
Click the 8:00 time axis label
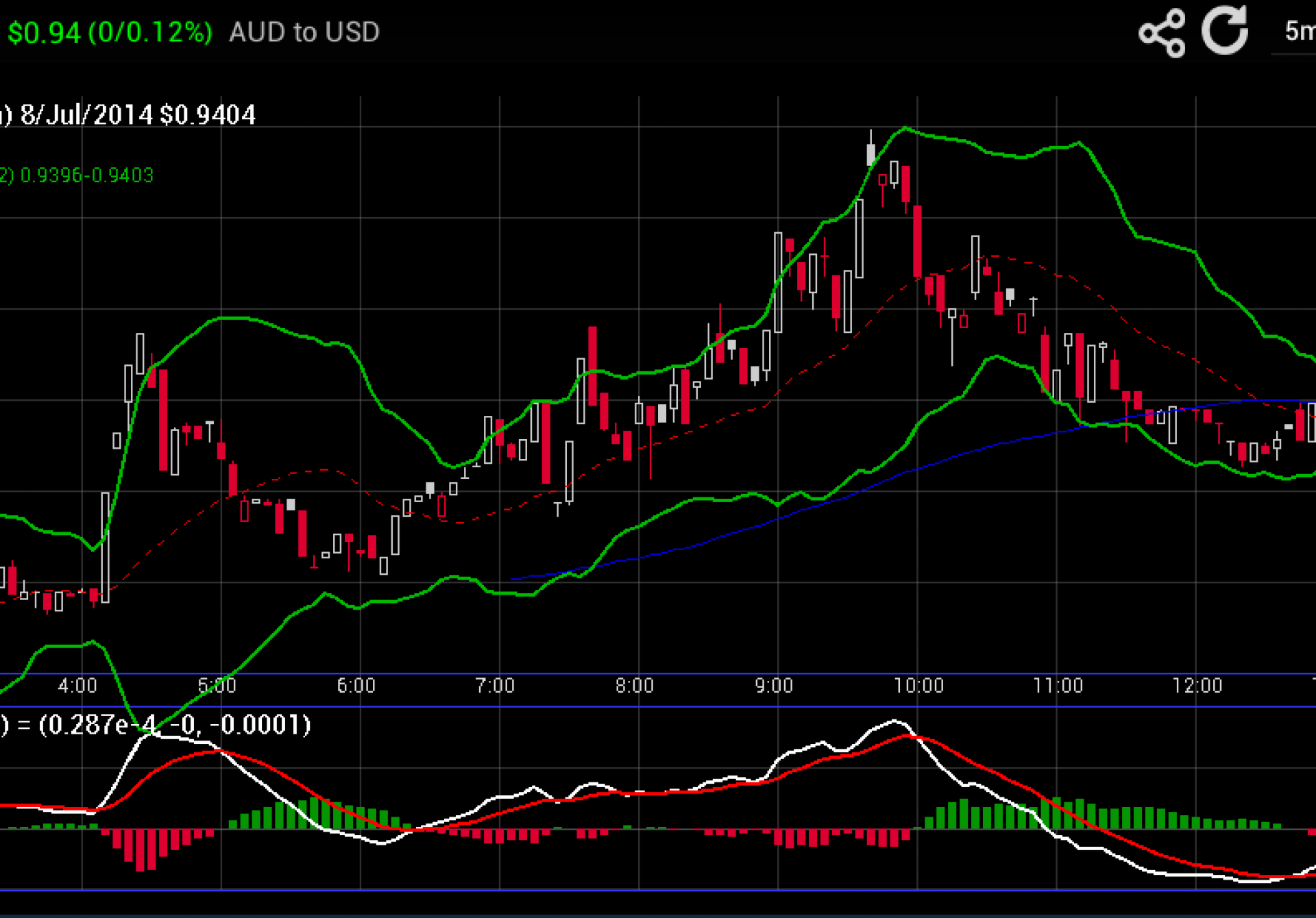635,685
